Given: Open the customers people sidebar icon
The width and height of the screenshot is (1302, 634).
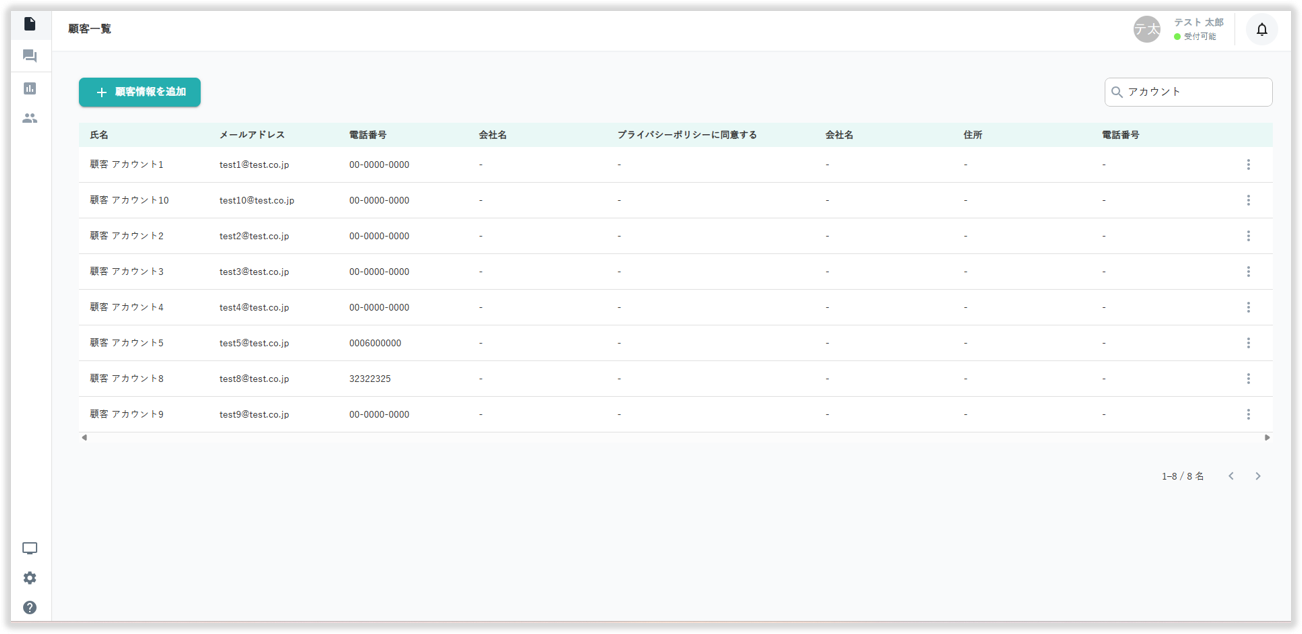Looking at the screenshot, I should 30,118.
